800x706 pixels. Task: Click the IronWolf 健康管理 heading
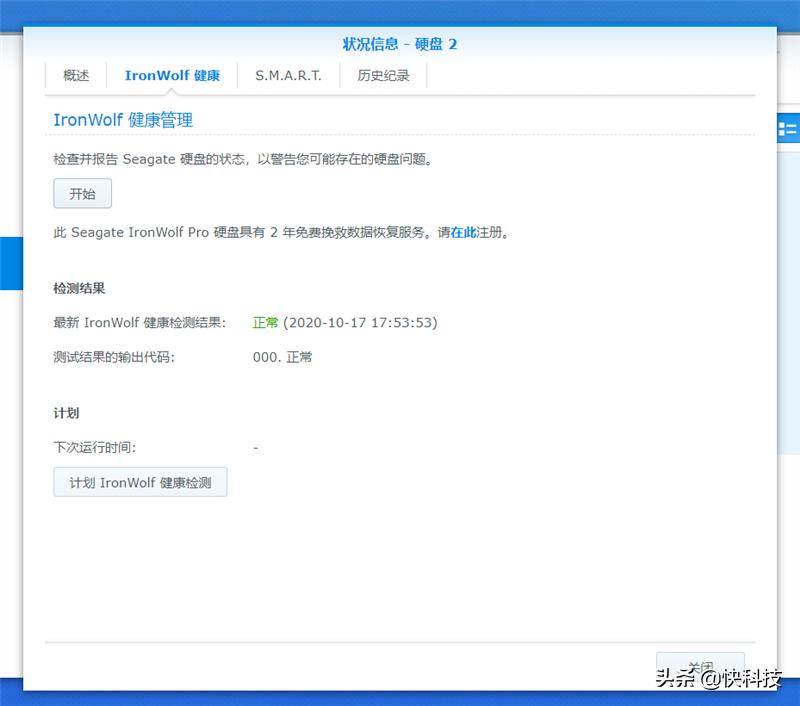[122, 119]
